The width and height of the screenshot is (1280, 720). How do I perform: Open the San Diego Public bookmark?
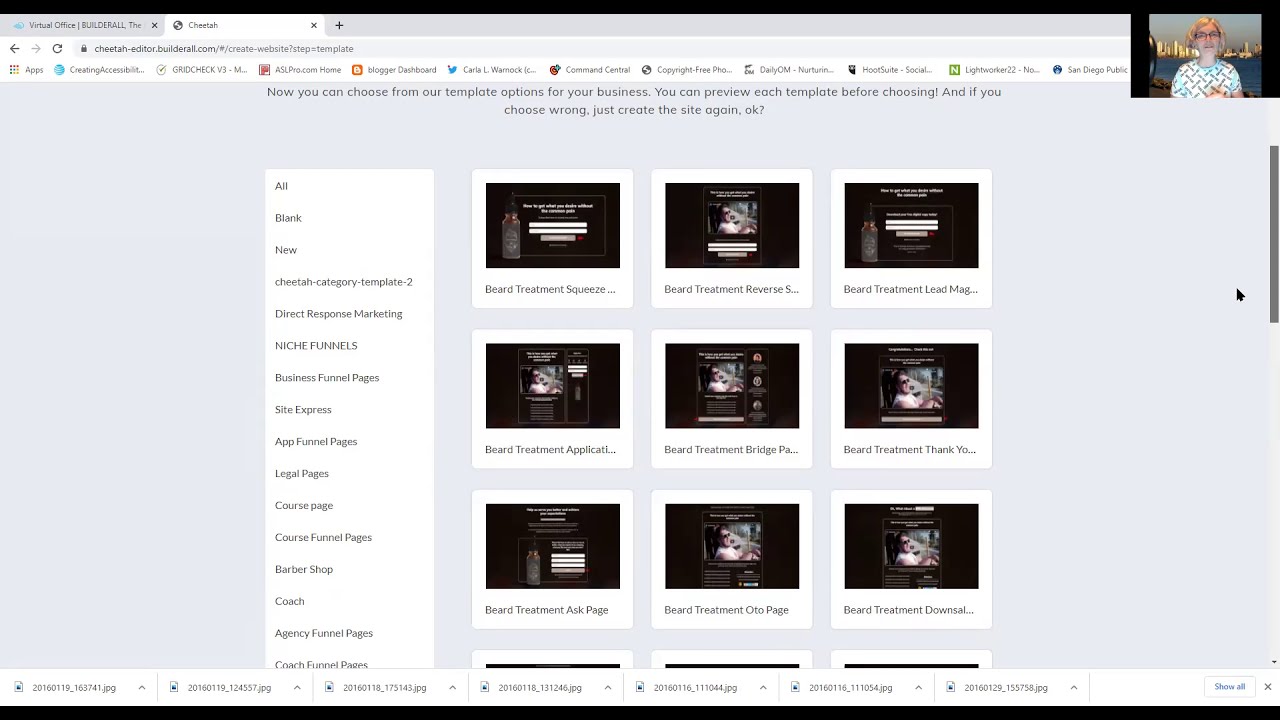1090,70
